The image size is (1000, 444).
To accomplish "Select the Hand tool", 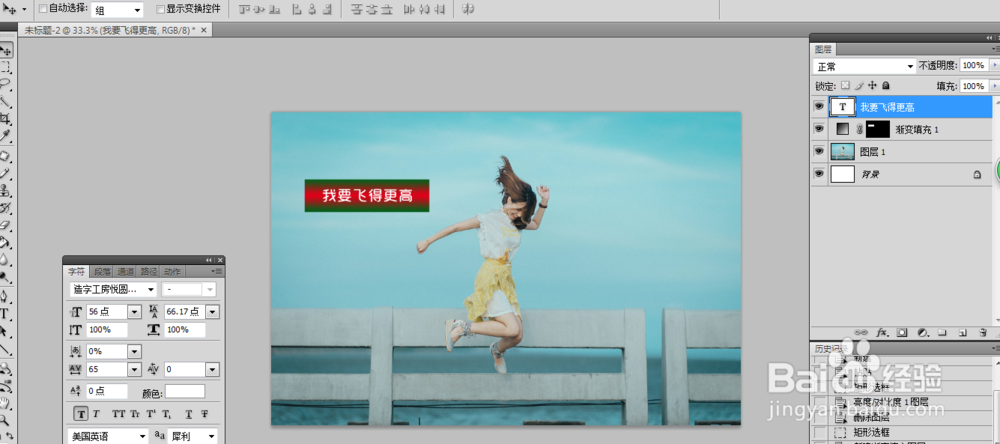I will point(6,403).
